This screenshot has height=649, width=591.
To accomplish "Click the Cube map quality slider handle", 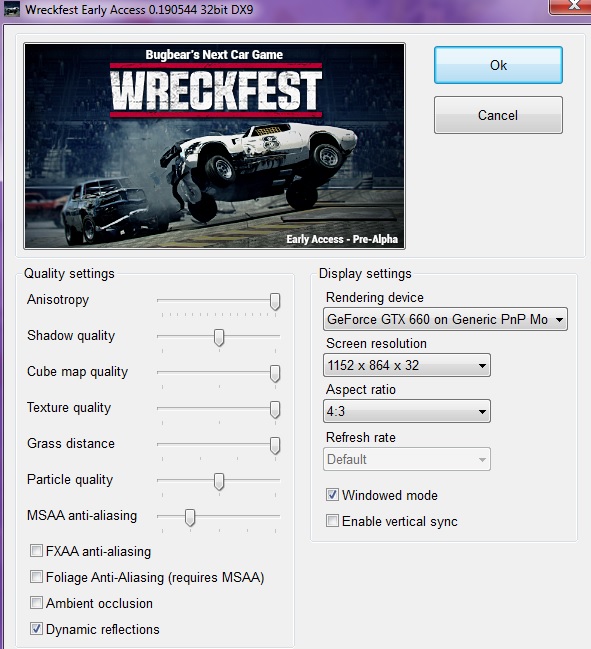I will [x=275, y=373].
